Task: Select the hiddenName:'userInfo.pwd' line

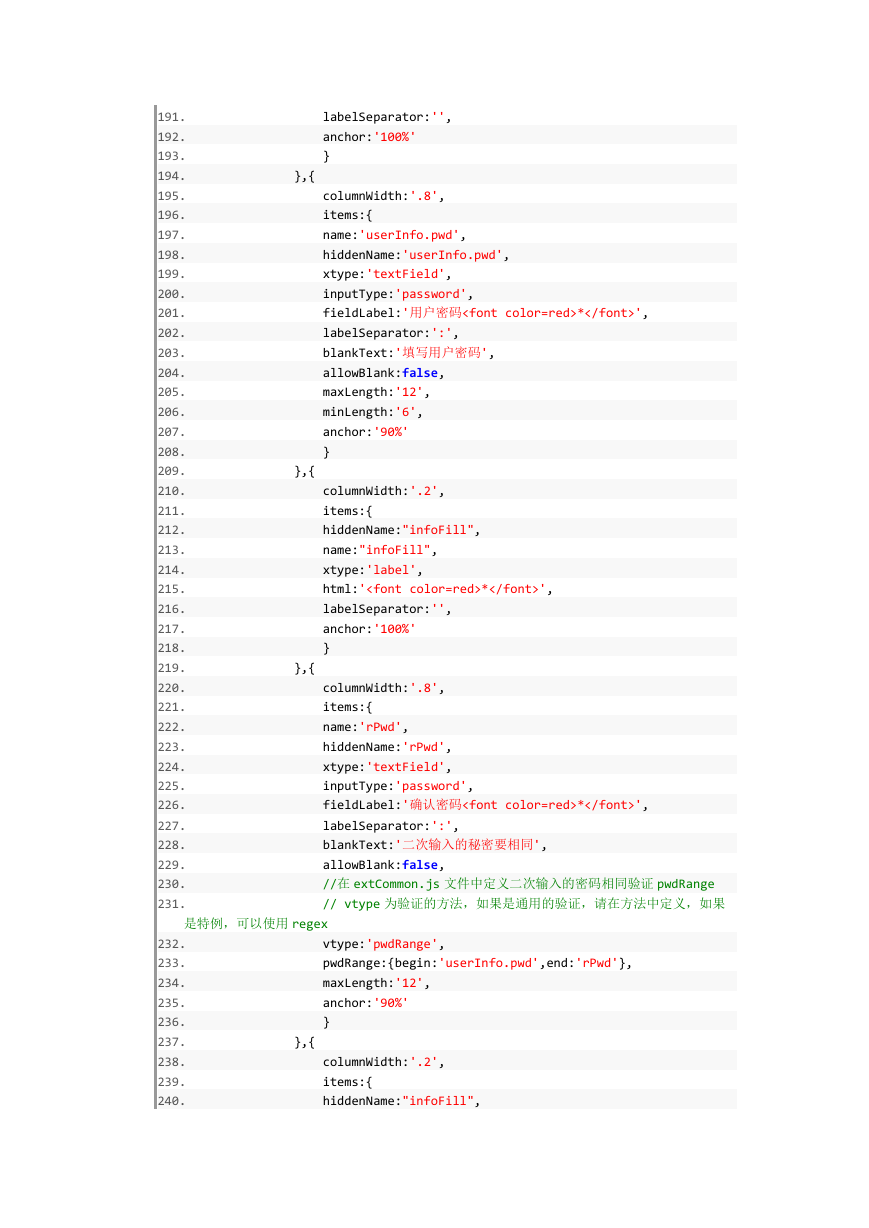Action: [x=416, y=255]
